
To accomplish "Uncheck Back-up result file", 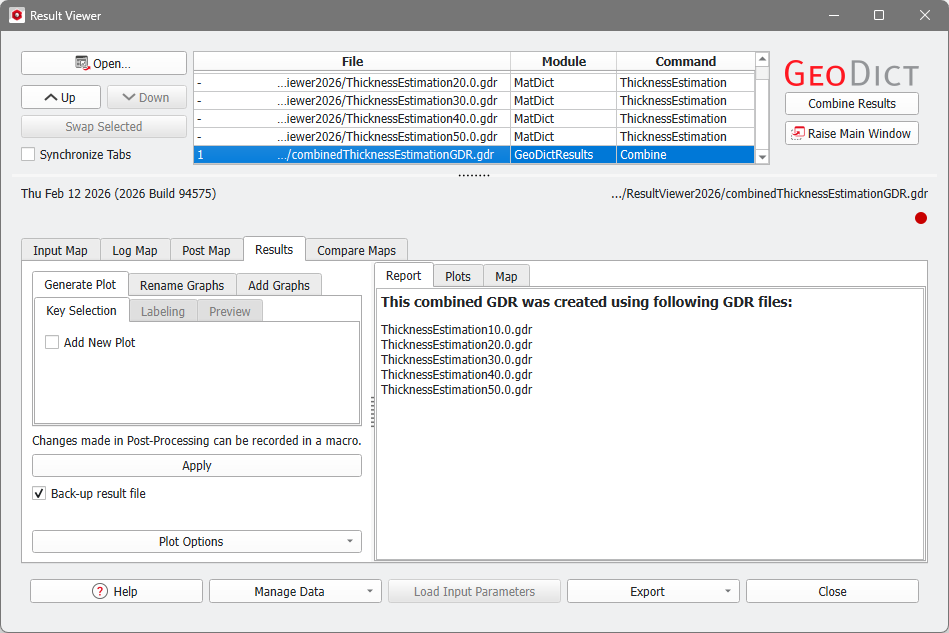I will pyautogui.click(x=38, y=493).
